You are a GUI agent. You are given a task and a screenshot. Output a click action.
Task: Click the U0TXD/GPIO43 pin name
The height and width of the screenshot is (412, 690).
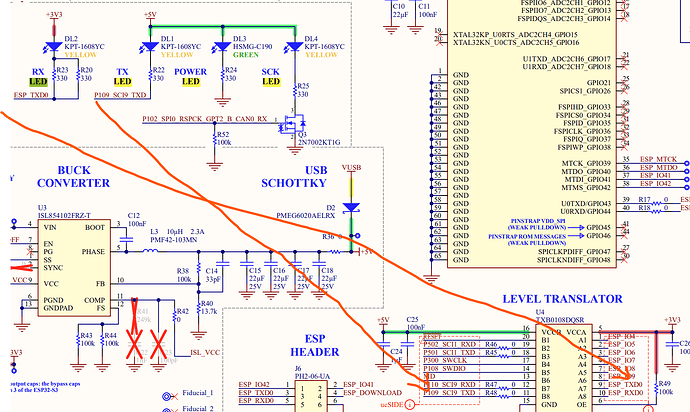(x=586, y=203)
